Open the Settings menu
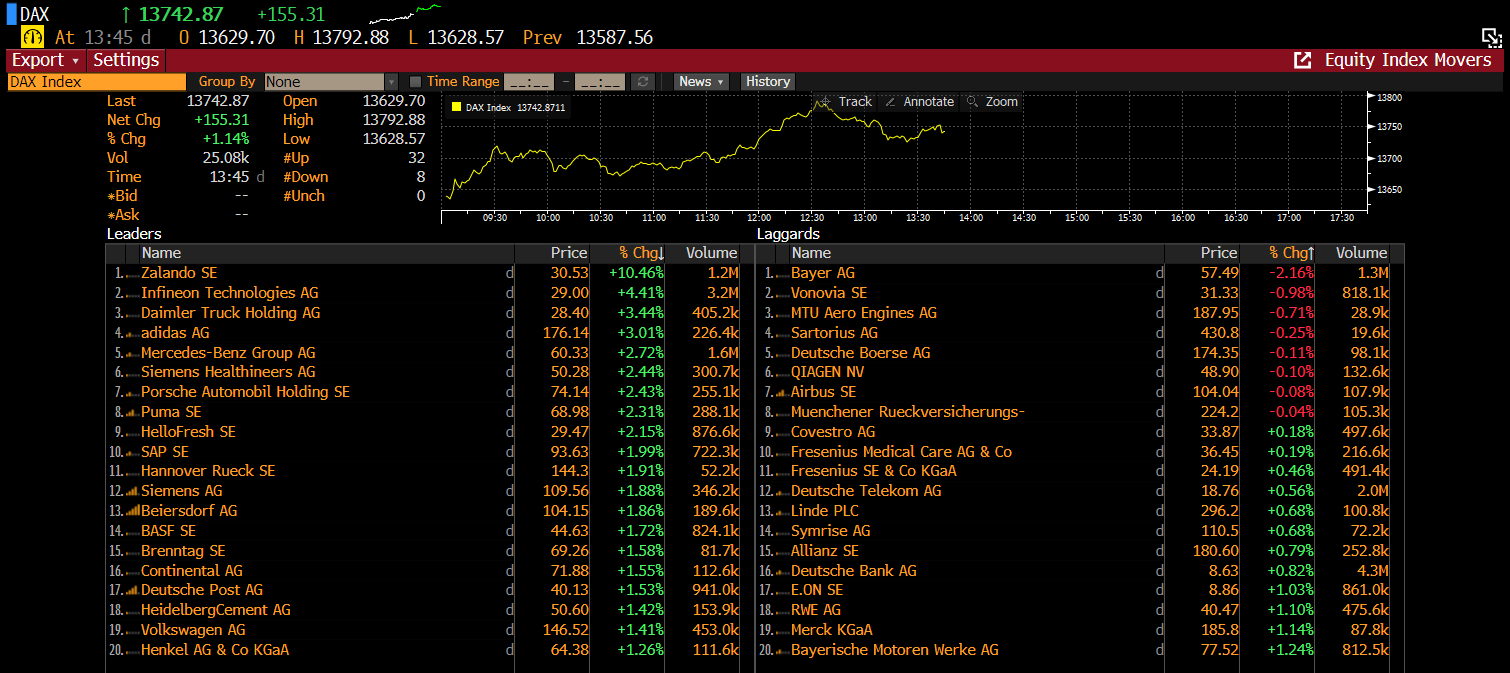The width and height of the screenshot is (1510, 673). click(126, 60)
